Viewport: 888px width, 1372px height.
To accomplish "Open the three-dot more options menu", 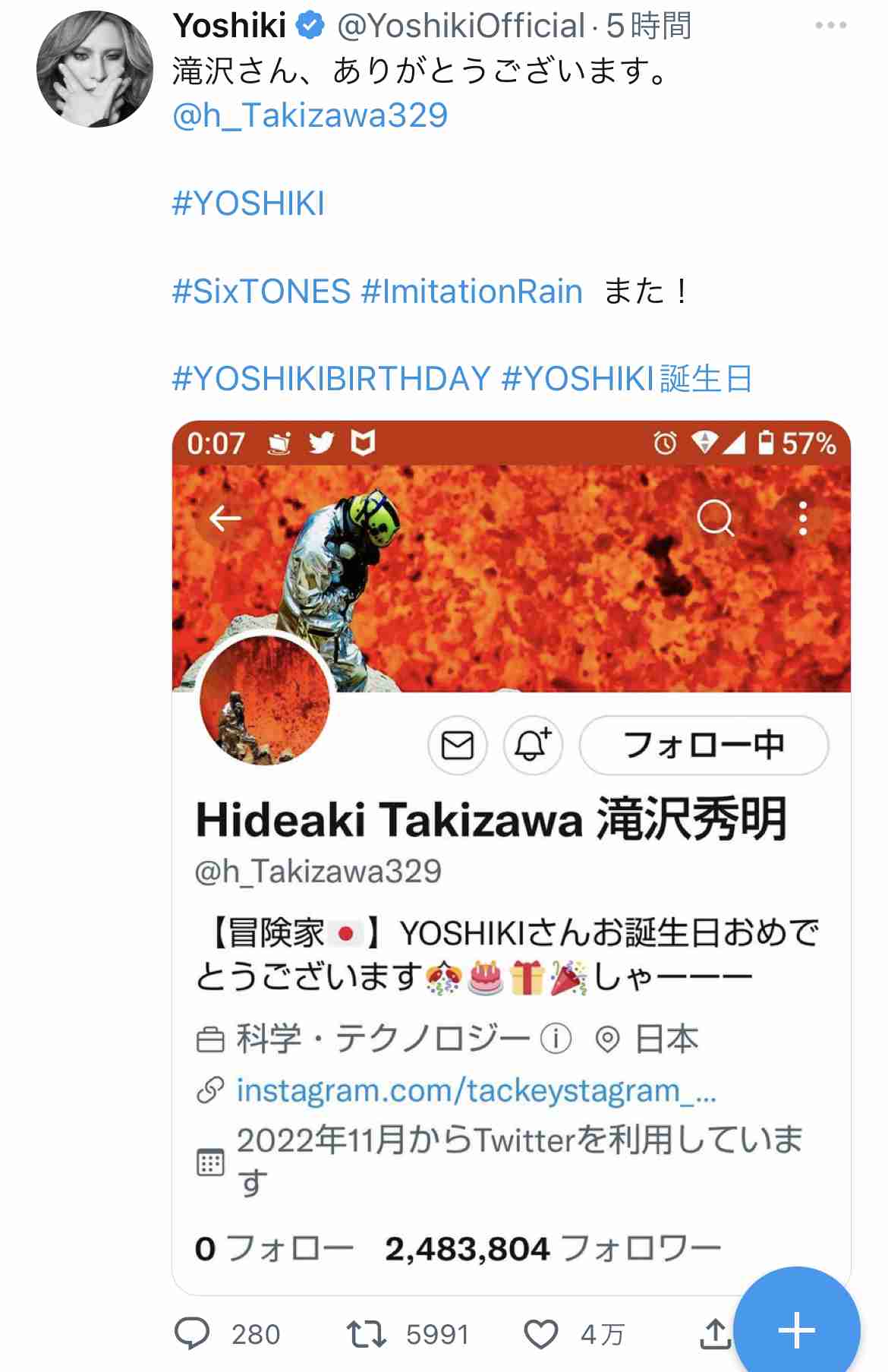I will click(x=830, y=25).
